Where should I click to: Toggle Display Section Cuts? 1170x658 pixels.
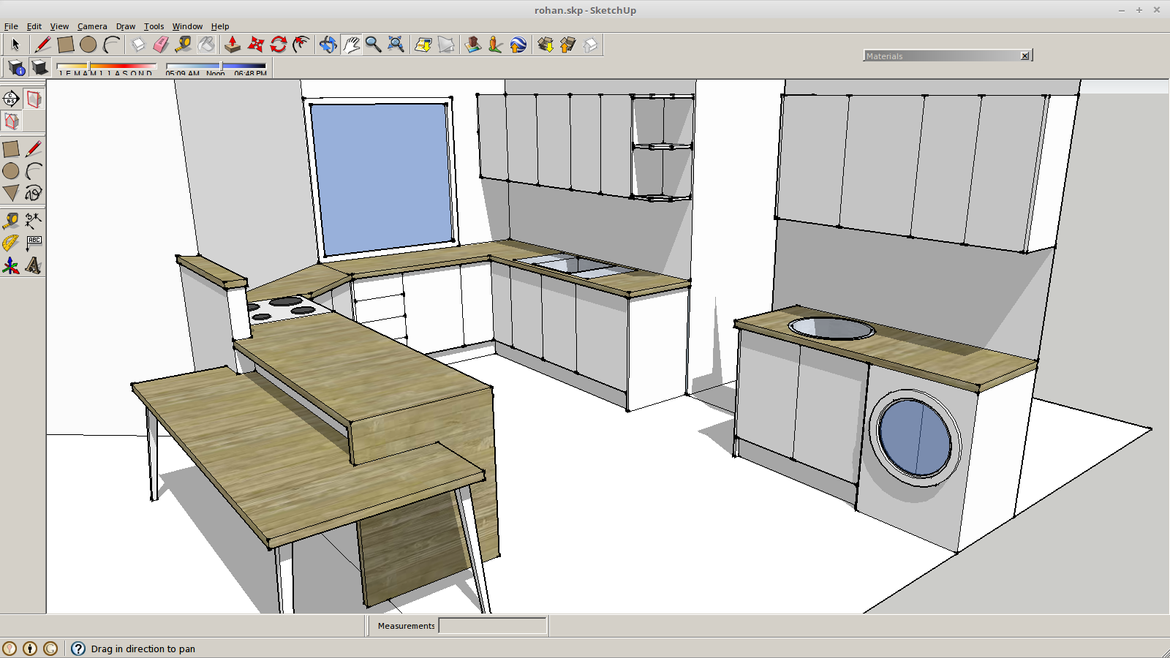click(11, 122)
